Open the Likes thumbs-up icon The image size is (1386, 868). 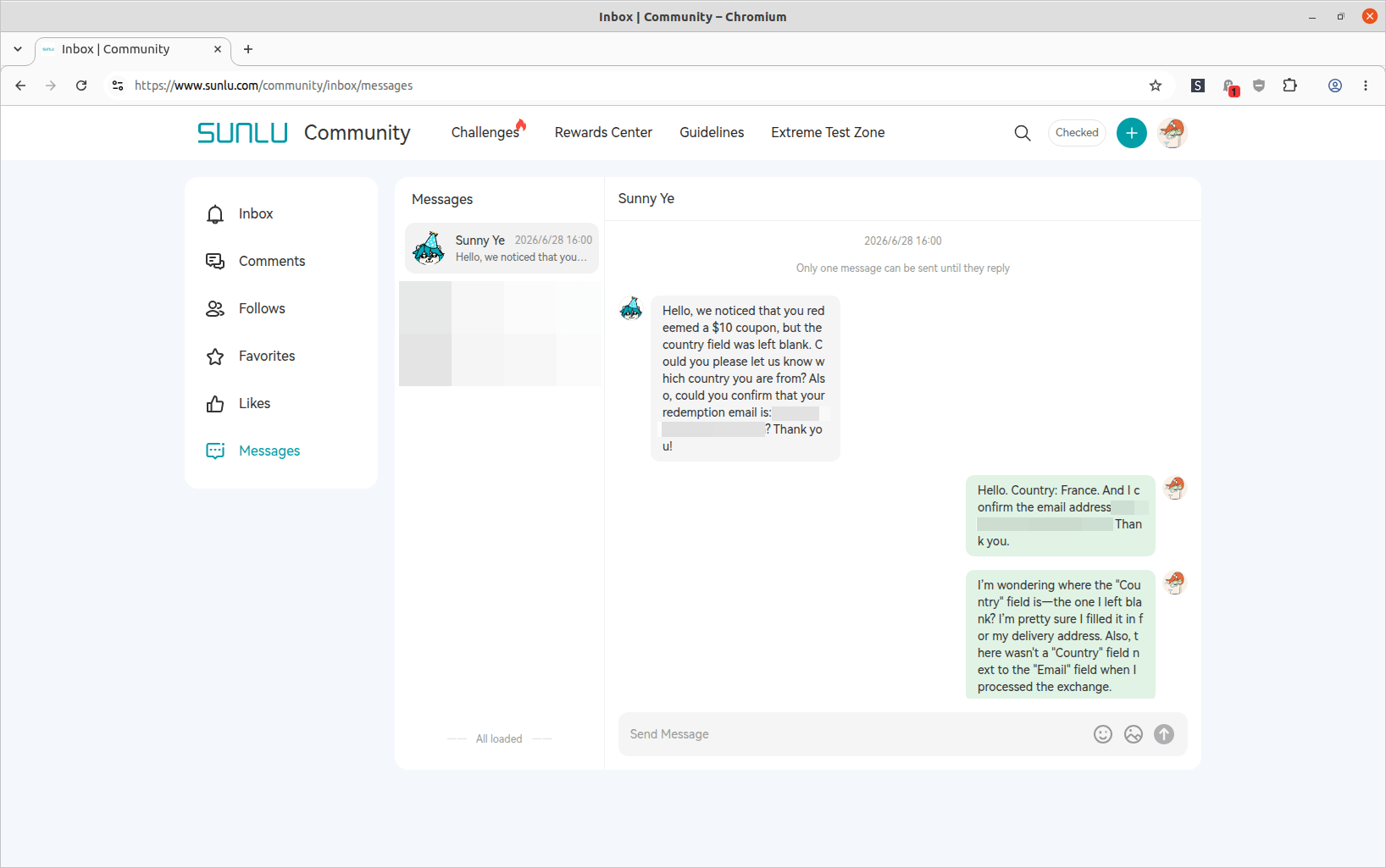click(x=215, y=404)
